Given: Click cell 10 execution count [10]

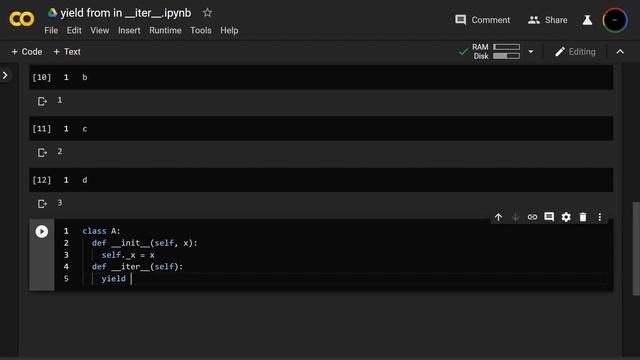Looking at the screenshot, I should pyautogui.click(x=42, y=78).
